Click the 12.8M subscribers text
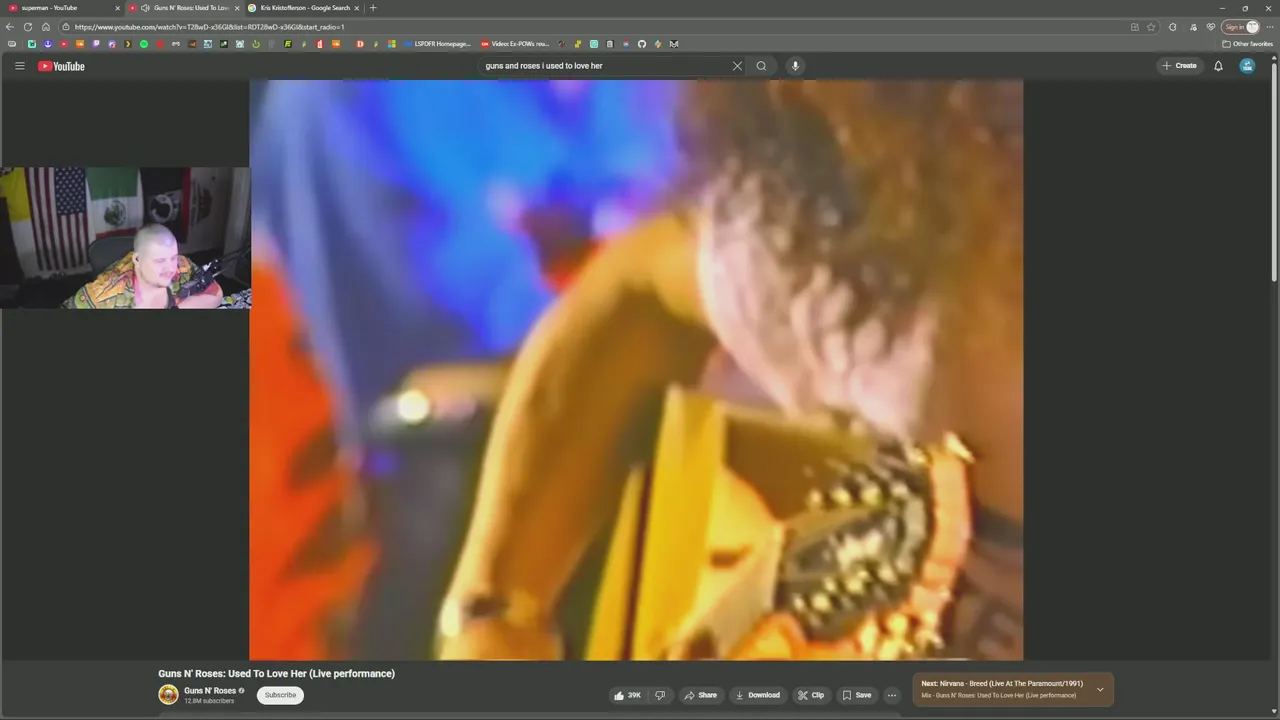1280x720 pixels. pos(209,701)
